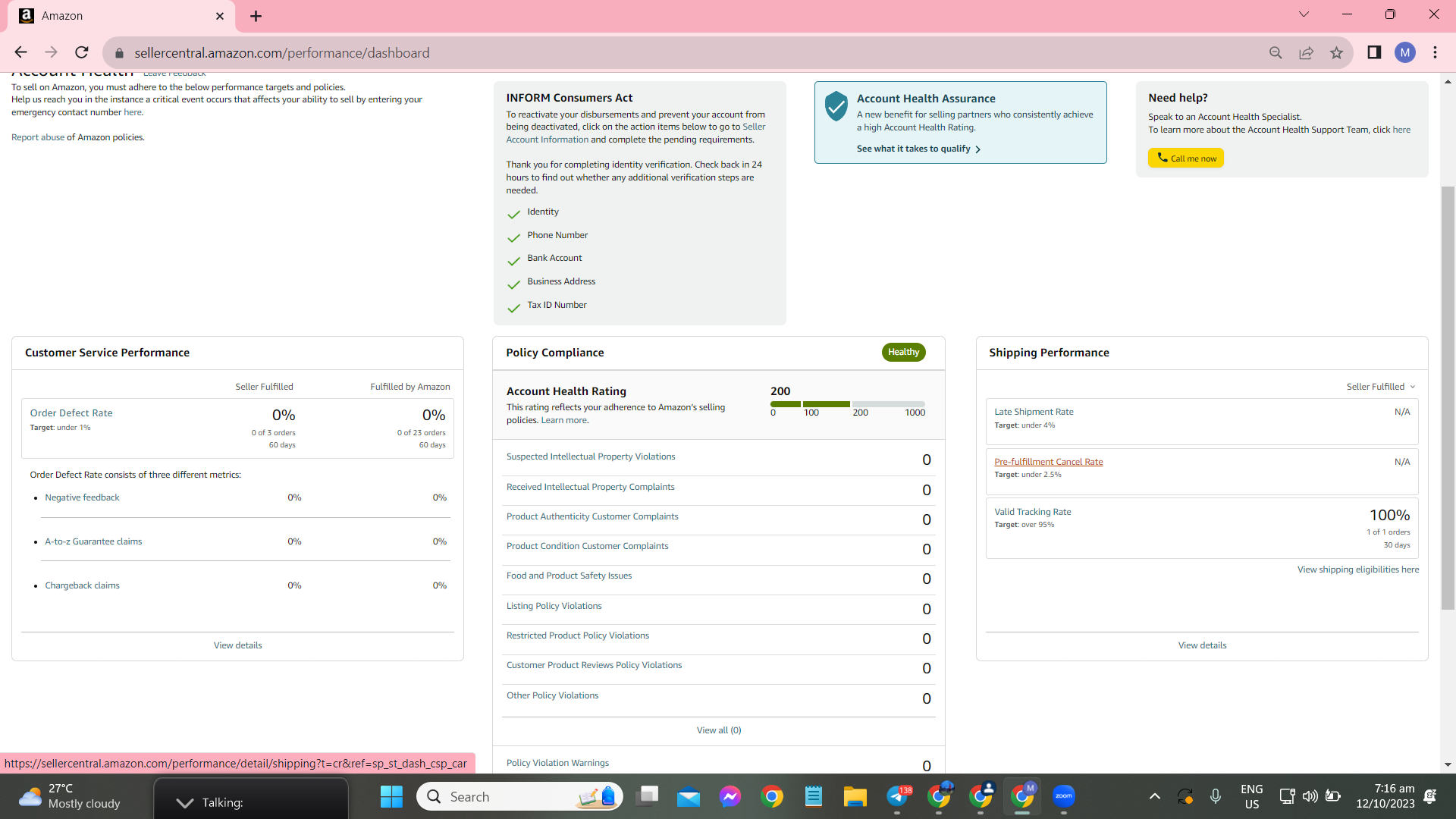Viewport: 1456px width, 819px height.
Task: Open Chargeback claims link
Action: (x=82, y=585)
